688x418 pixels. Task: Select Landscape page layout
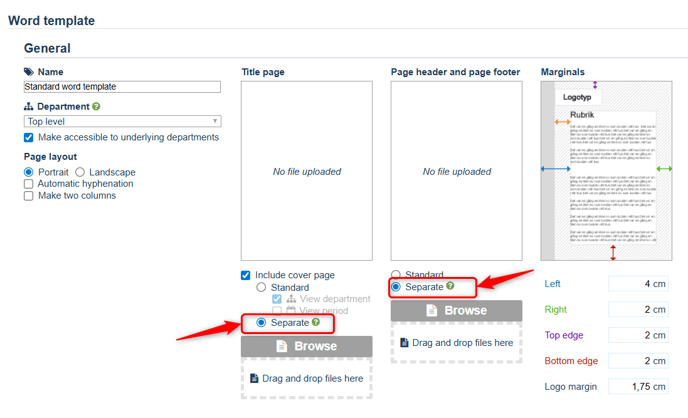pos(80,172)
